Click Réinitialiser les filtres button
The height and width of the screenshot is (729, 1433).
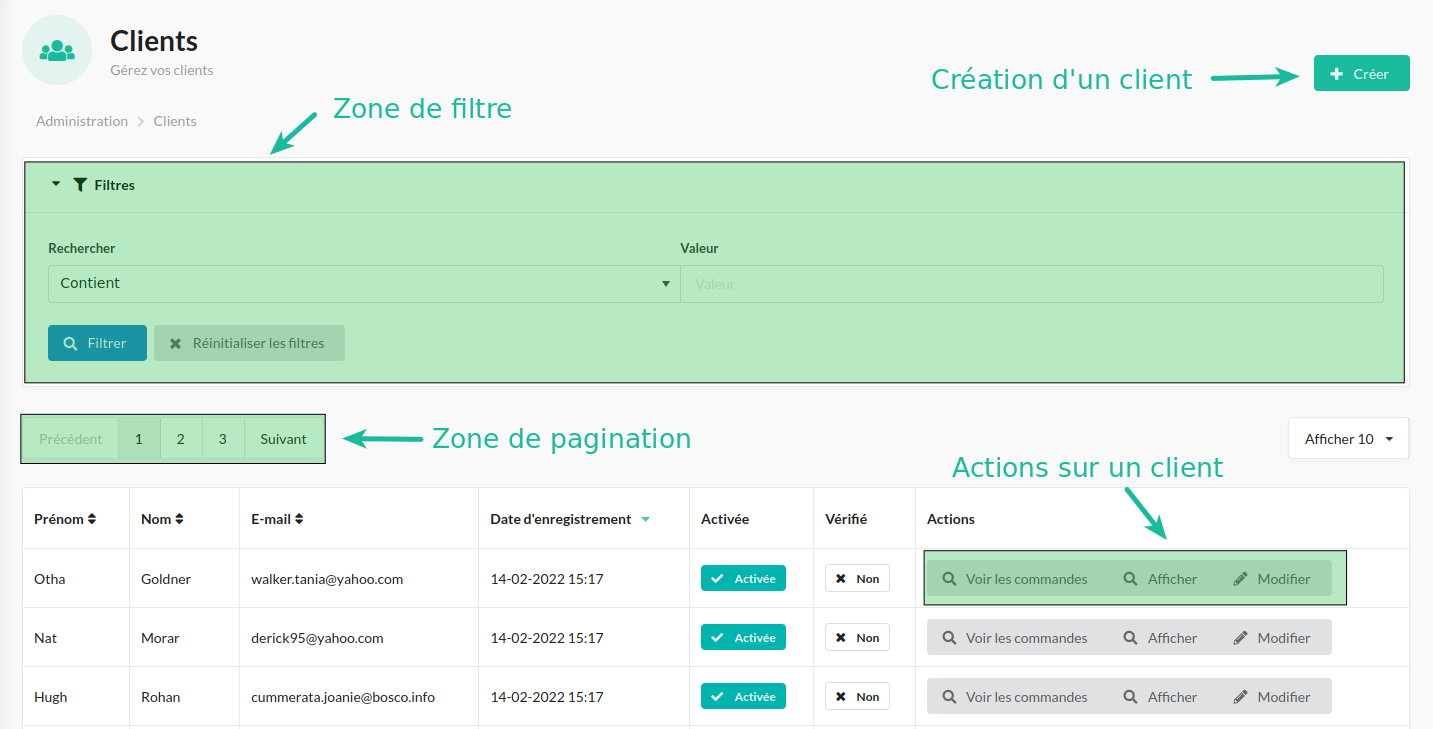[249, 343]
